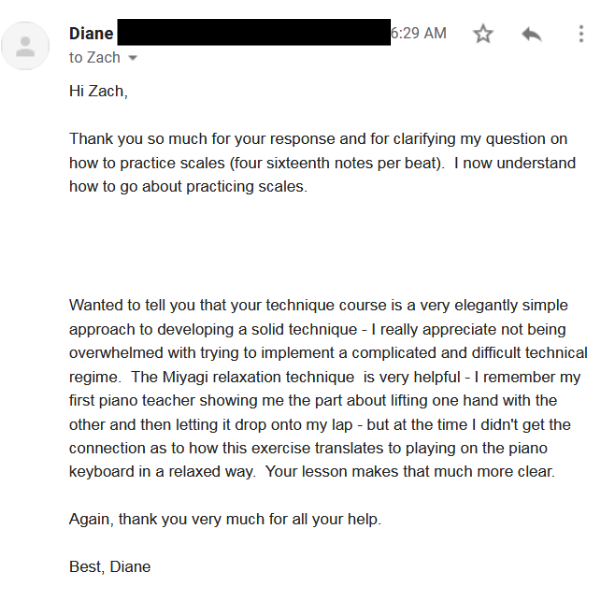Image resolution: width=600 pixels, height=600 pixels.
Task: Star this email from Diane
Action: 483,34
